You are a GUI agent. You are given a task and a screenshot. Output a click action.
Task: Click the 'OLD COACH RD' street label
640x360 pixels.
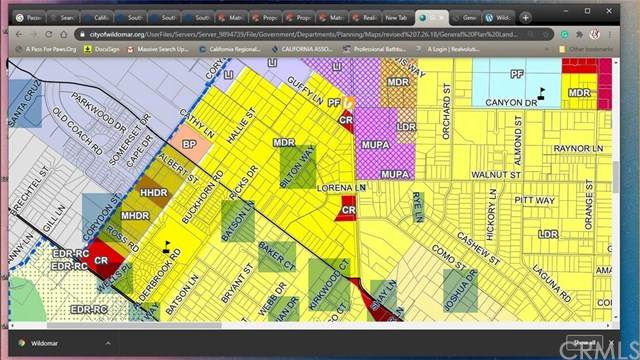point(77,131)
